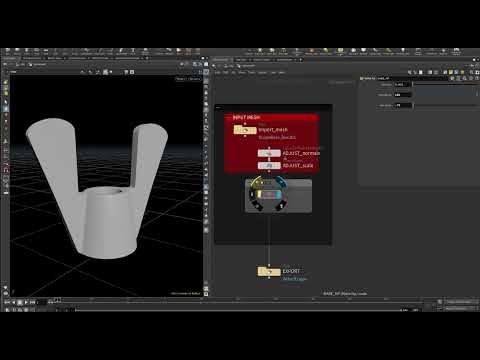This screenshot has width=480, height=360.
Task: Click the Sky Light shelf tool
Action: point(353,52)
